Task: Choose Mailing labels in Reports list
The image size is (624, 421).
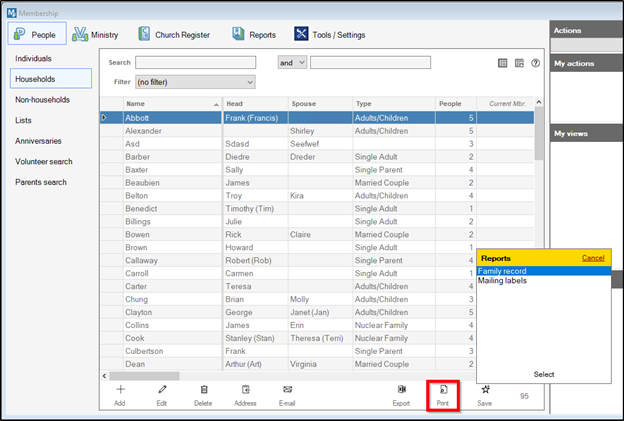Action: [503, 280]
